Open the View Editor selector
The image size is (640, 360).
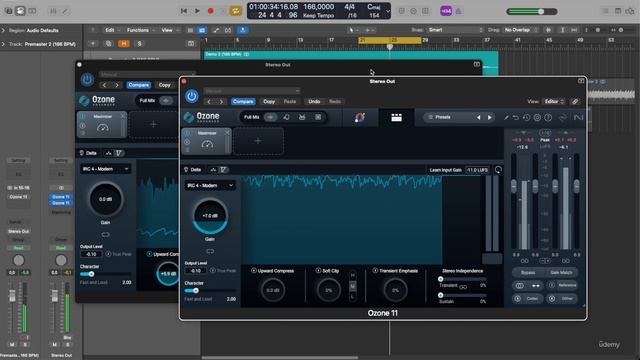pyautogui.click(x=553, y=101)
